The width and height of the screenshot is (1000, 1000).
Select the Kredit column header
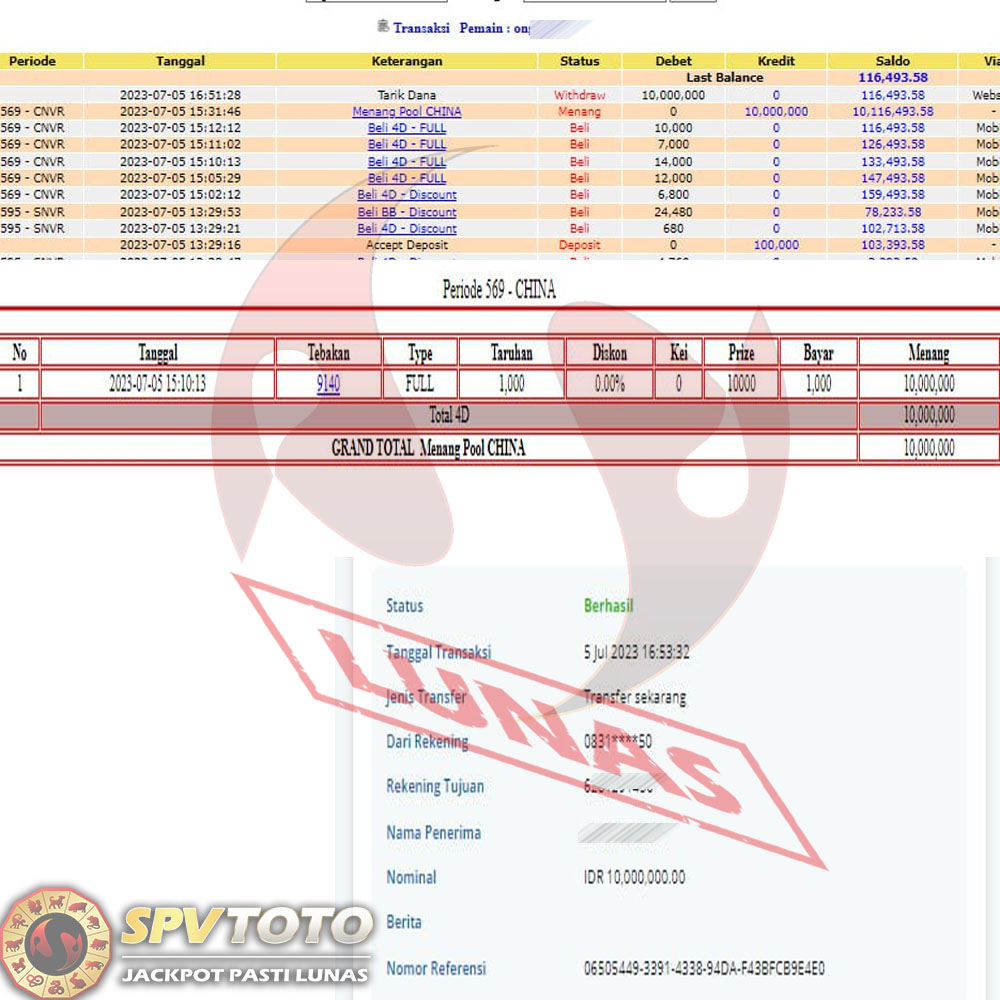click(776, 61)
